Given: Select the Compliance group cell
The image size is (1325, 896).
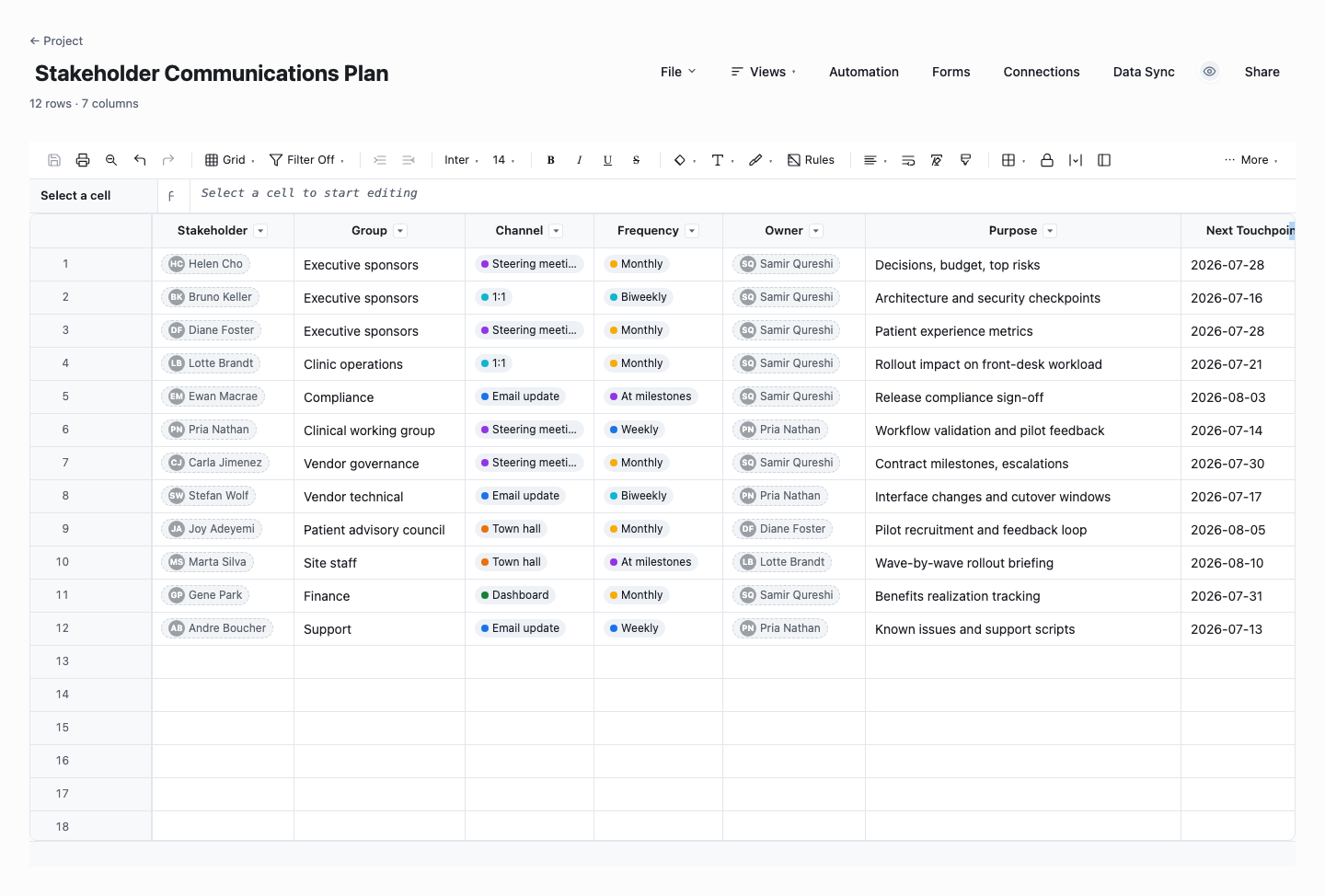Looking at the screenshot, I should [379, 397].
